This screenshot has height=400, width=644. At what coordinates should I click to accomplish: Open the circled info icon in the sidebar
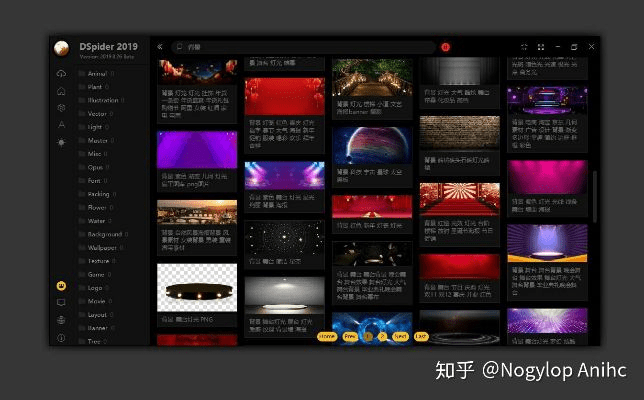pyautogui.click(x=61, y=338)
